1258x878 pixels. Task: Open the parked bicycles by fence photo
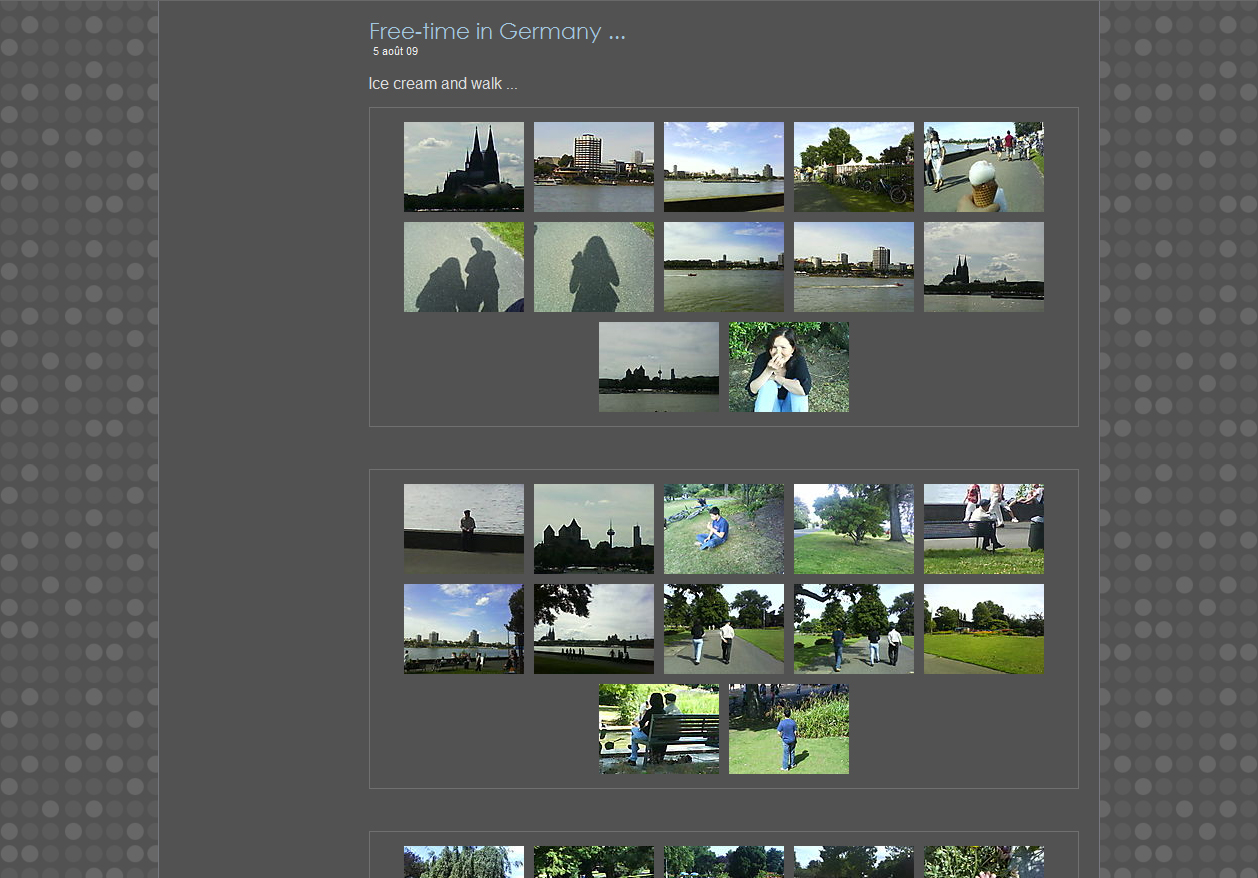[x=853, y=167]
